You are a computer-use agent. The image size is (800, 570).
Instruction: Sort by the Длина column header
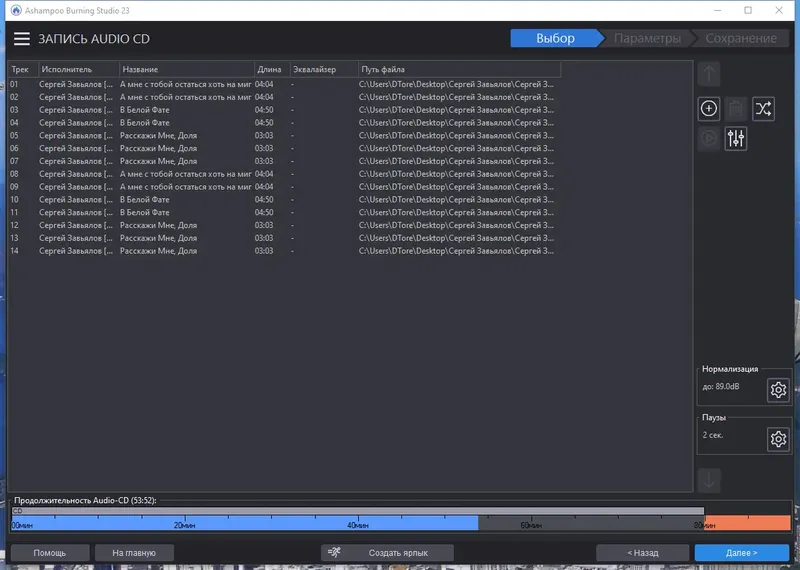(272, 69)
